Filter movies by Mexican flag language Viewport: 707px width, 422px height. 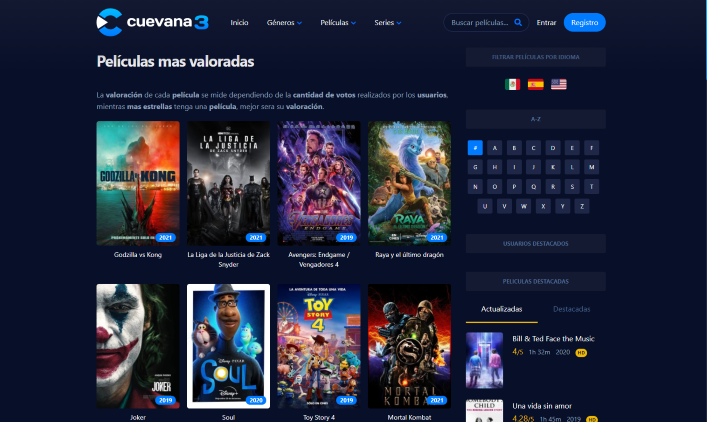[x=512, y=84]
